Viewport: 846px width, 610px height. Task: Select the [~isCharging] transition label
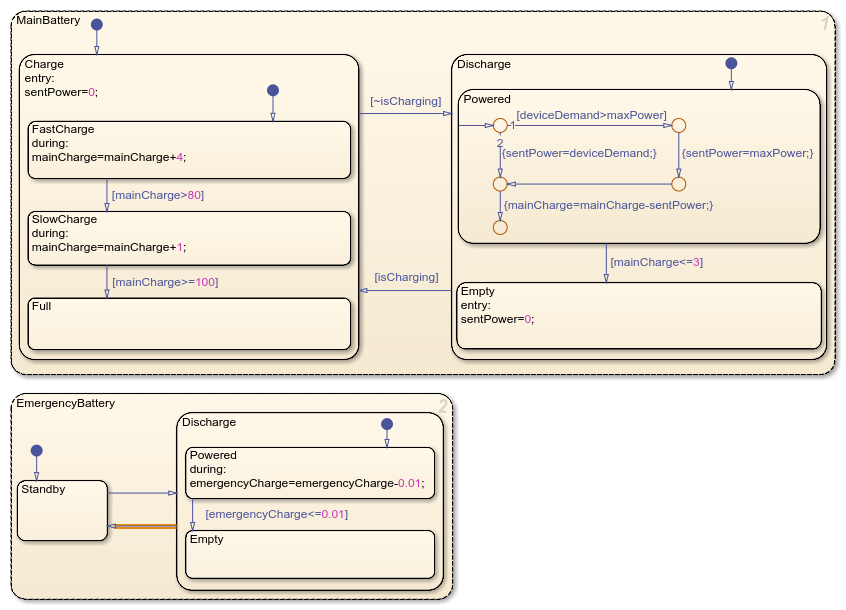coord(403,101)
